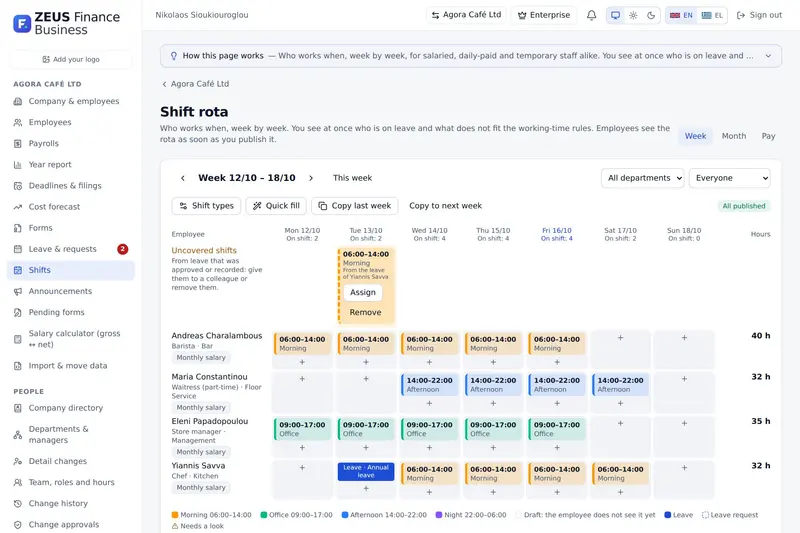This screenshot has height=533, width=800.
Task: Switch rota view to Month
Action: coord(734,136)
